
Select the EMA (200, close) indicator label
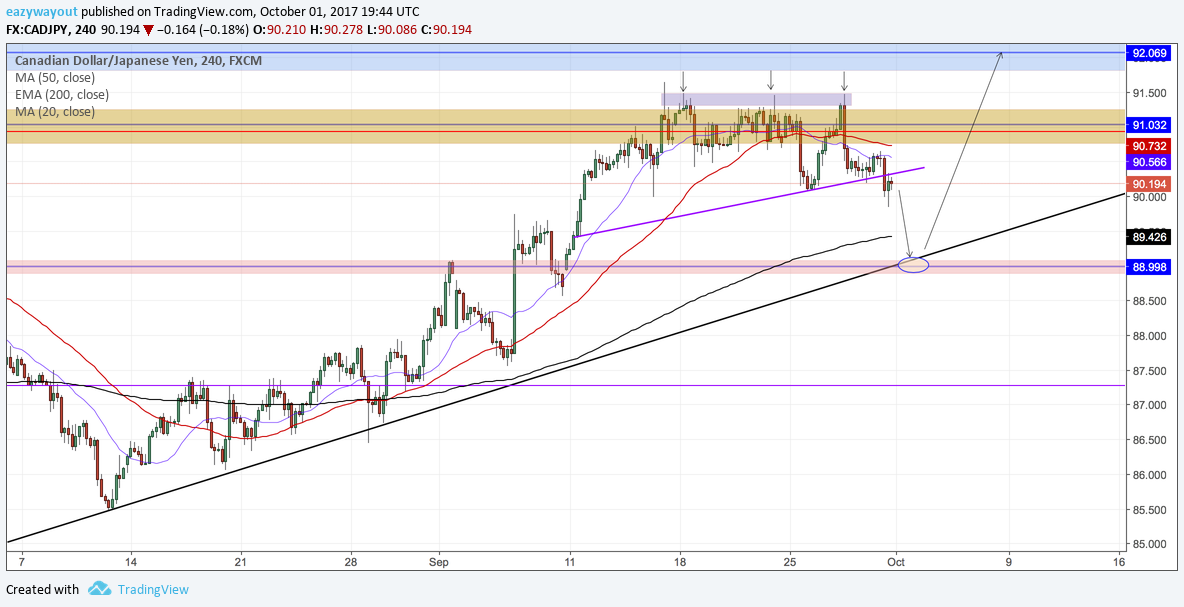pos(62,95)
